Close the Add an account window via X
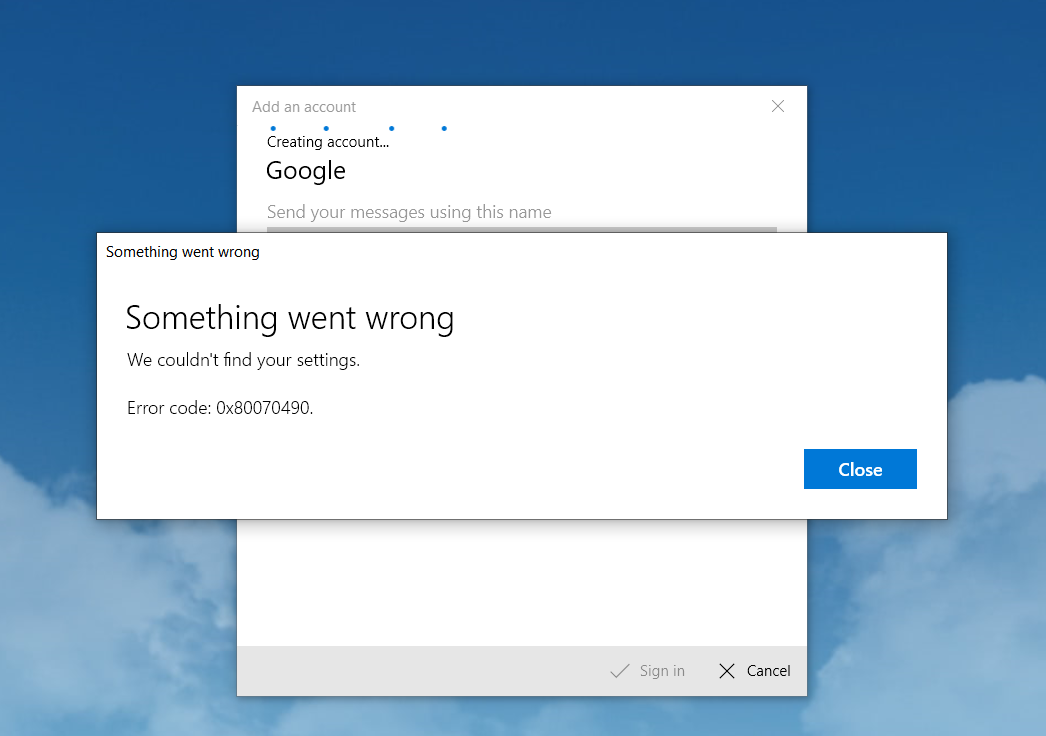1046x736 pixels. coord(778,106)
